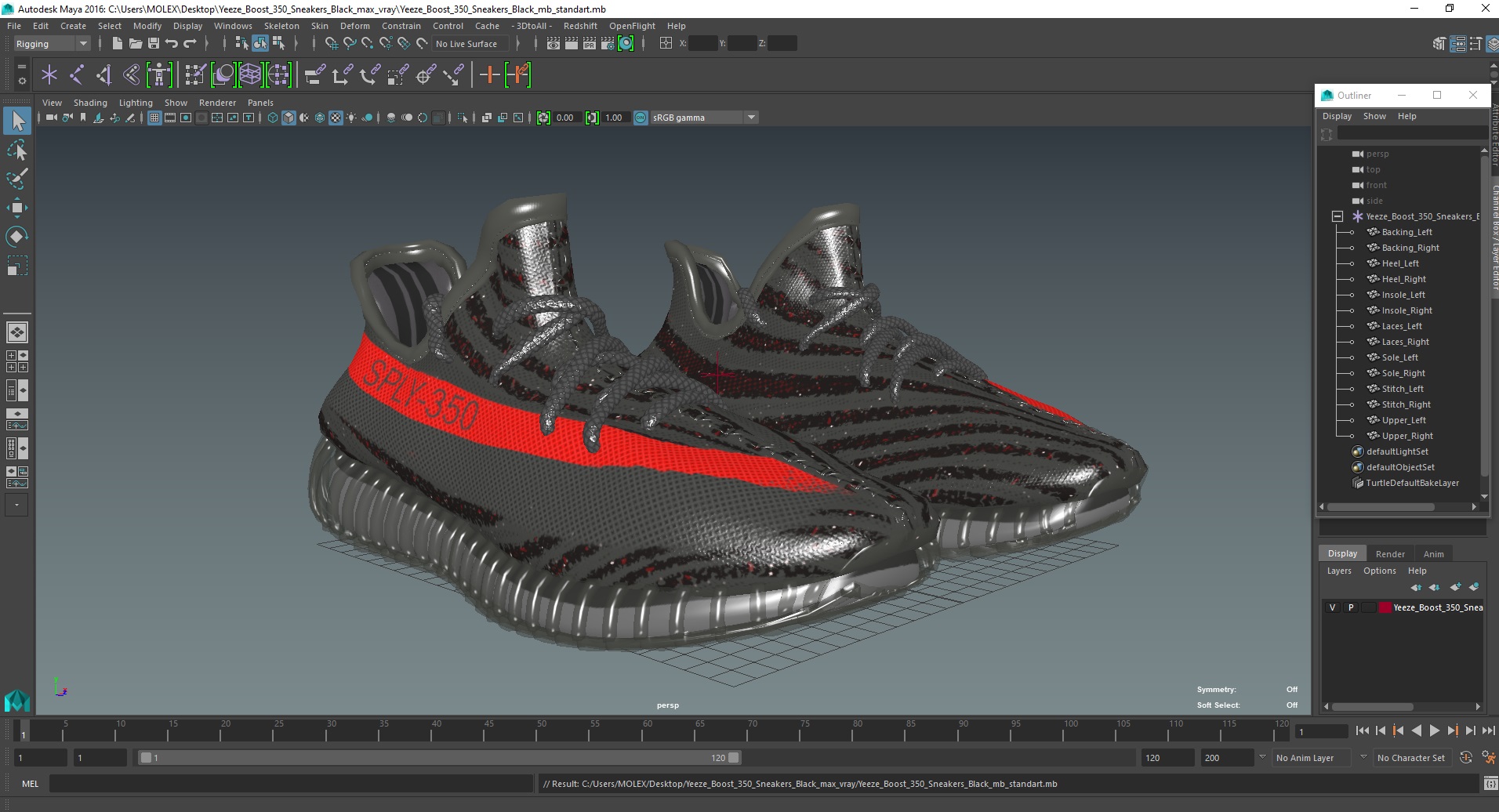Click the Create Locator shelf icon

point(49,75)
